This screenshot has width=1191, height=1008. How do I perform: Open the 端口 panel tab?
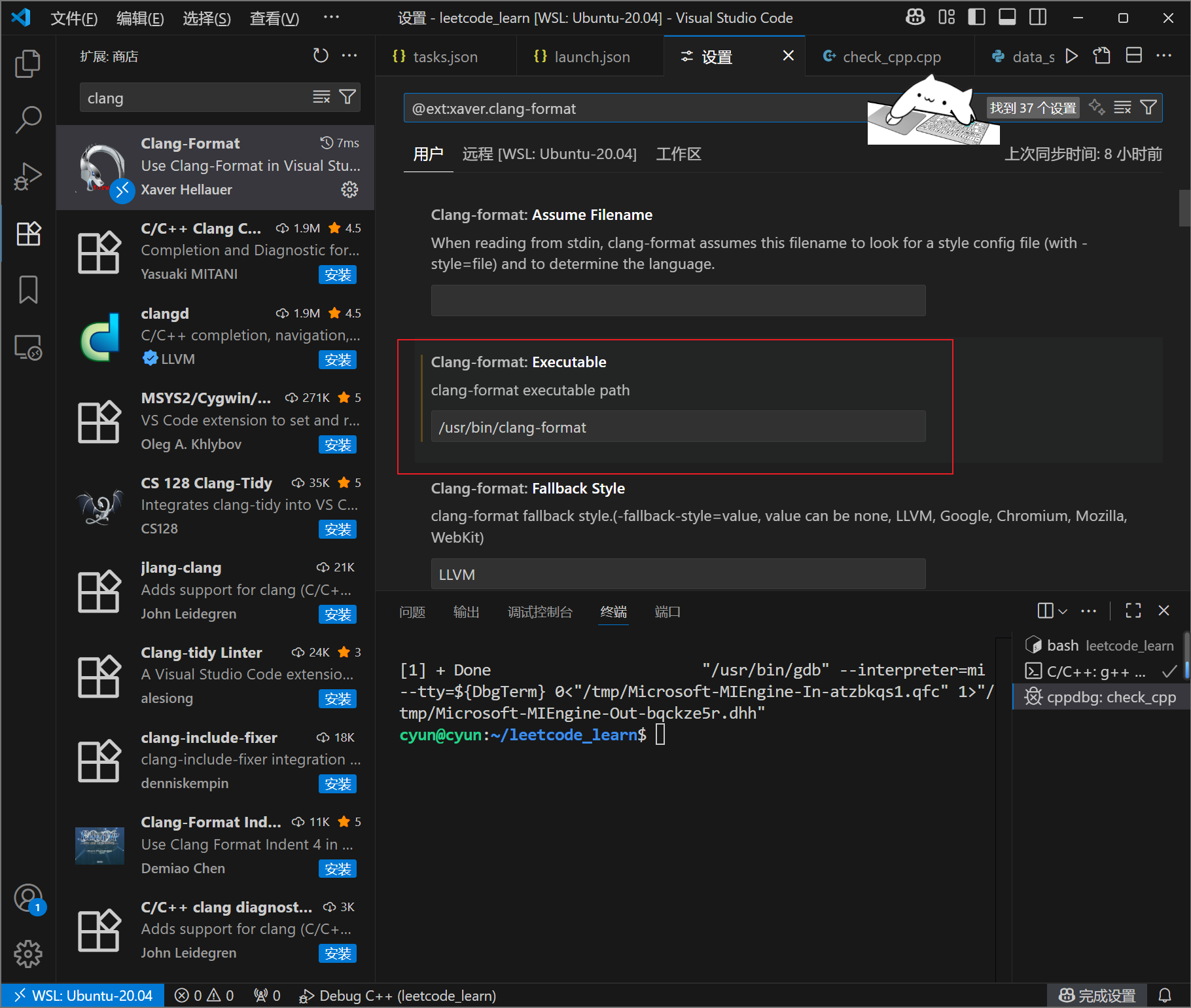point(667,612)
